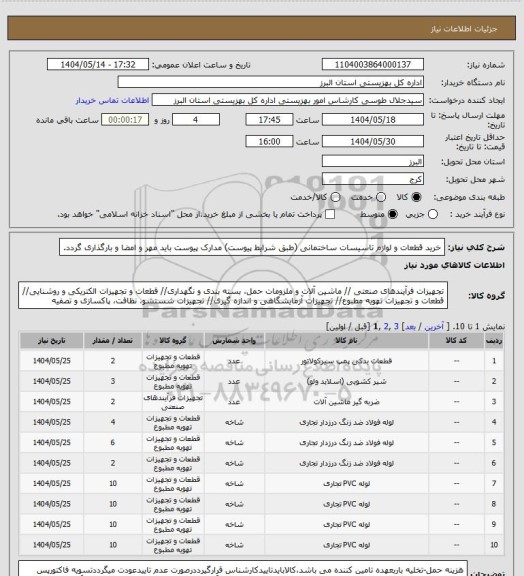Click quantity 4 in row 4
The width and height of the screenshot is (524, 576).
[x=113, y=422]
